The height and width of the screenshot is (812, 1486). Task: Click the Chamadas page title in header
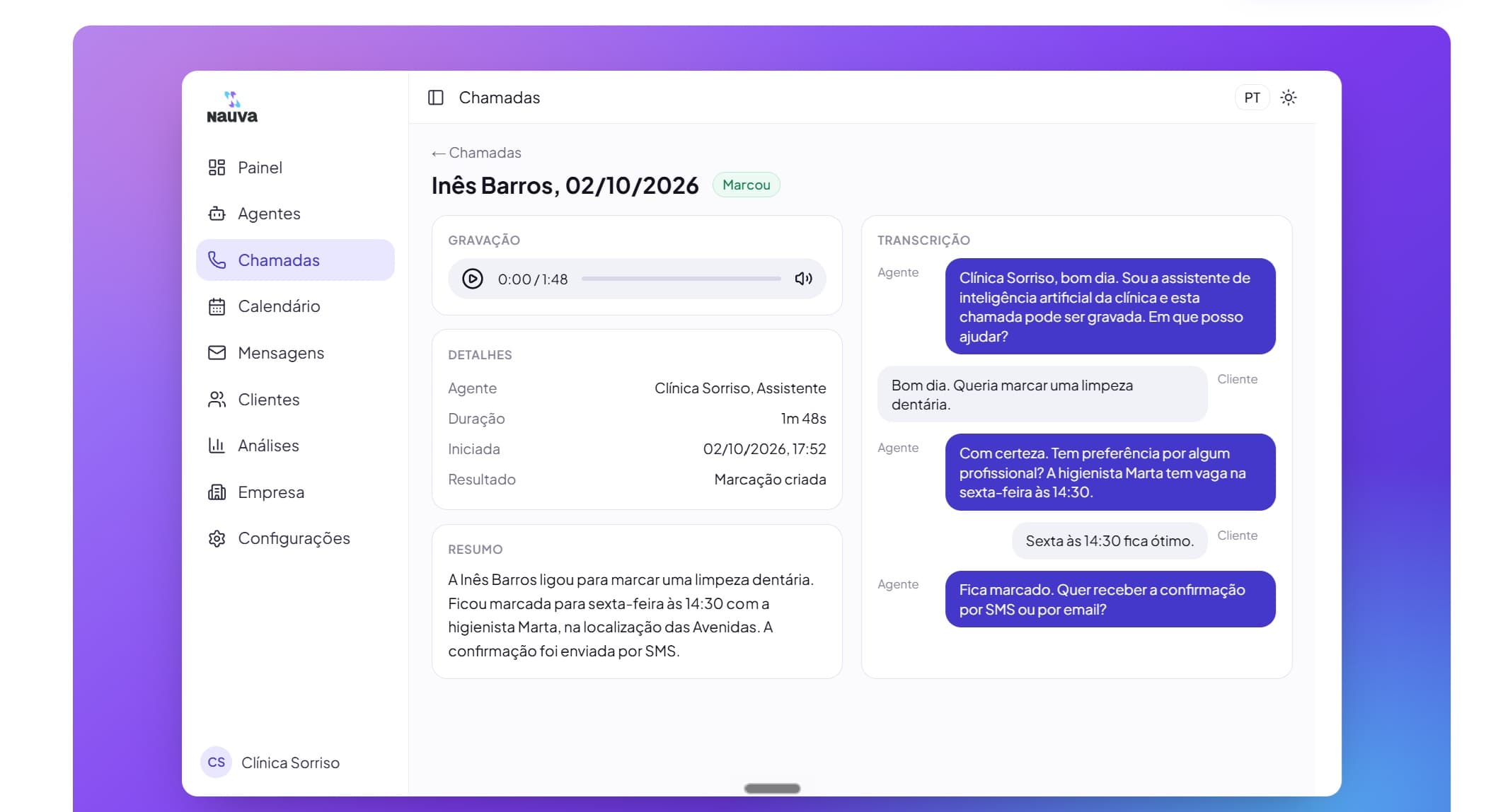(x=499, y=98)
